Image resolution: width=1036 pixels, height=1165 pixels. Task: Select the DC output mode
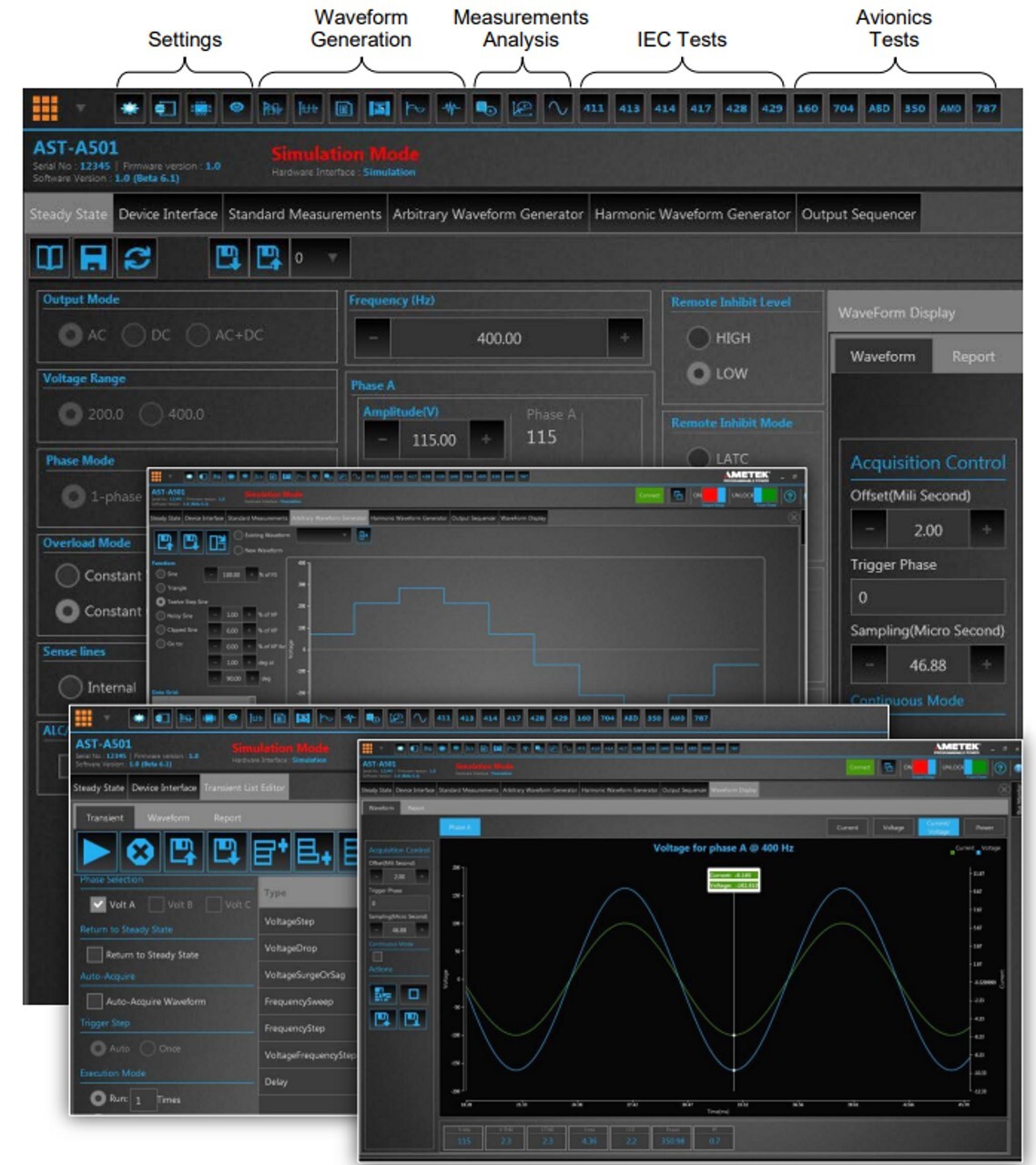(x=134, y=335)
